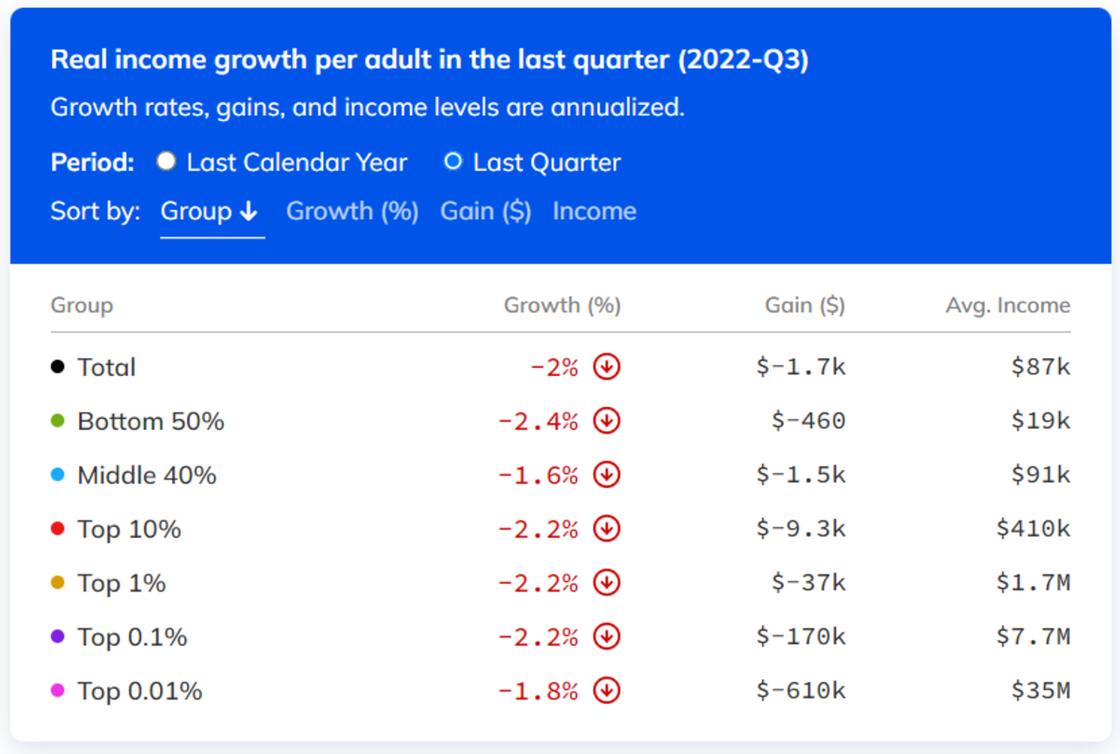Select the Last Calendar Year radio button
Viewport: 1120px width, 754px height.
tap(166, 162)
